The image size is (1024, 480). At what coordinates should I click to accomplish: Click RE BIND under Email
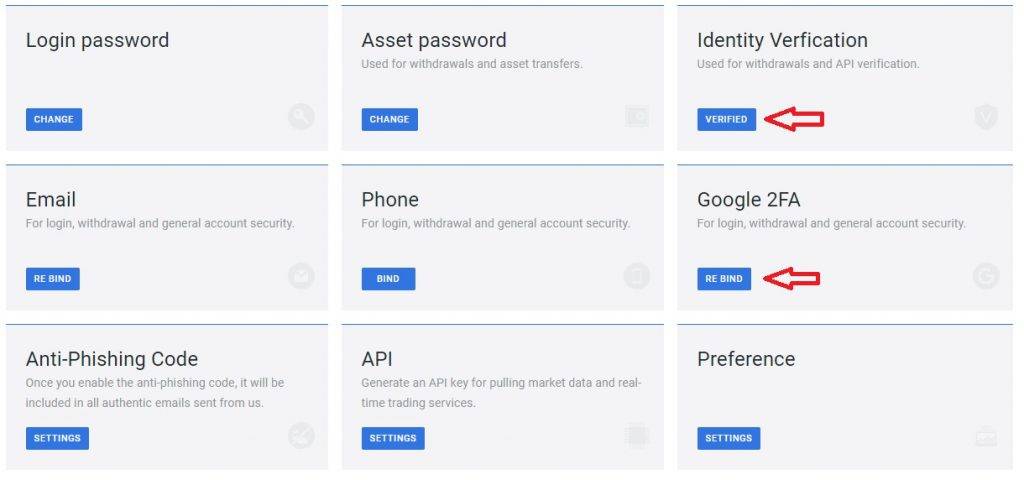53,279
